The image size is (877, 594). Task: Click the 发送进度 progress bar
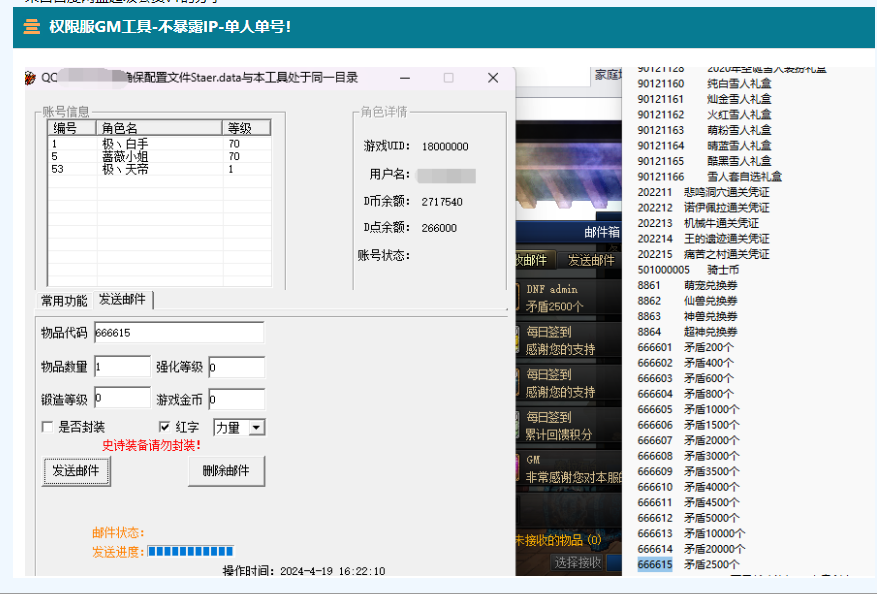[x=190, y=551]
